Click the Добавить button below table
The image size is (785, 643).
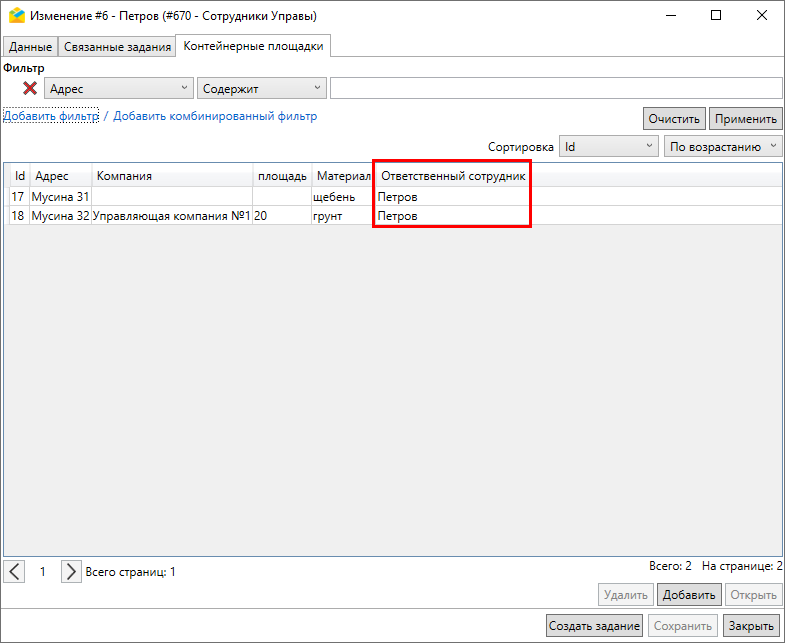coord(688,595)
